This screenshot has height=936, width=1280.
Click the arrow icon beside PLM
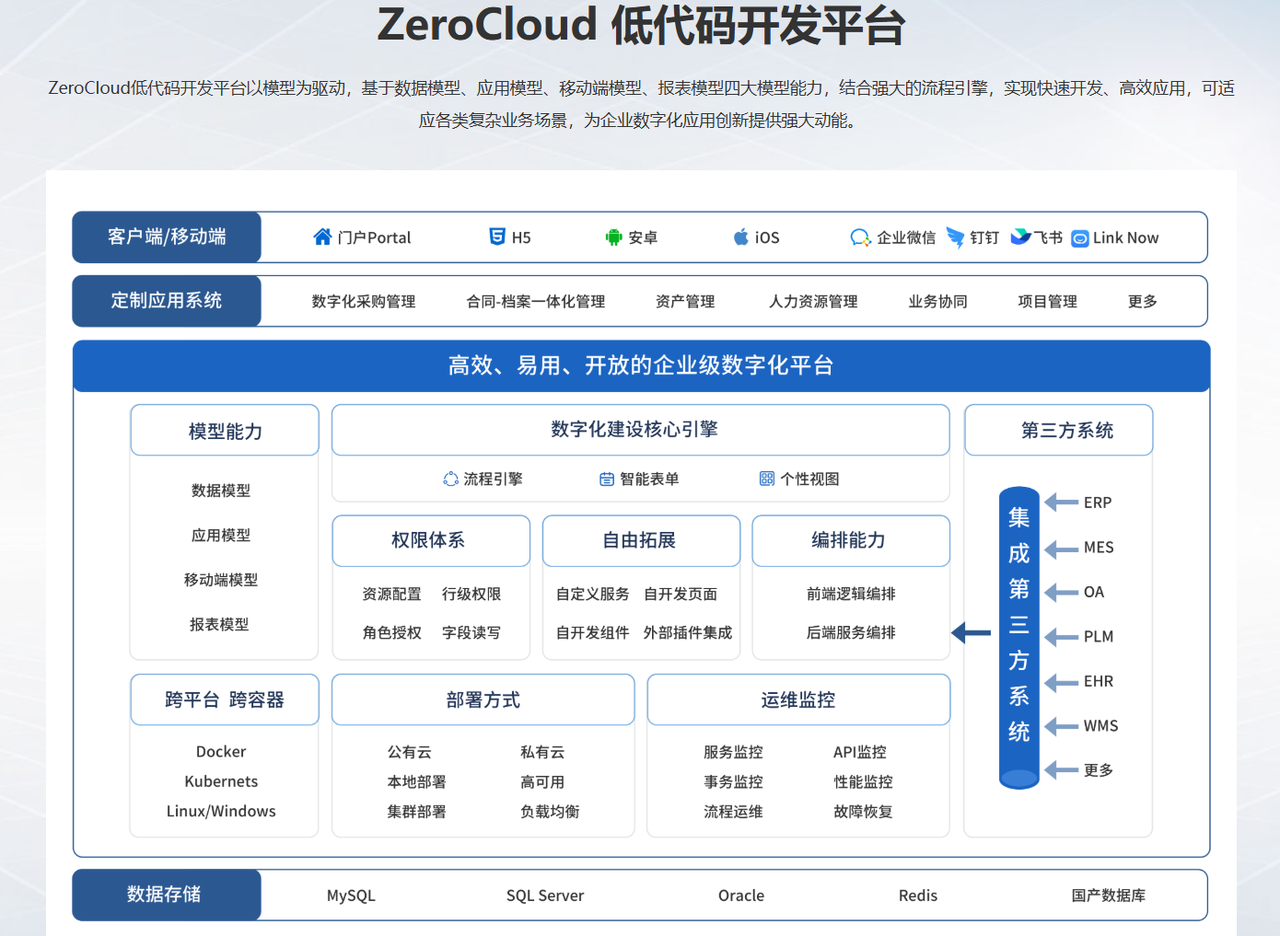(x=1060, y=636)
